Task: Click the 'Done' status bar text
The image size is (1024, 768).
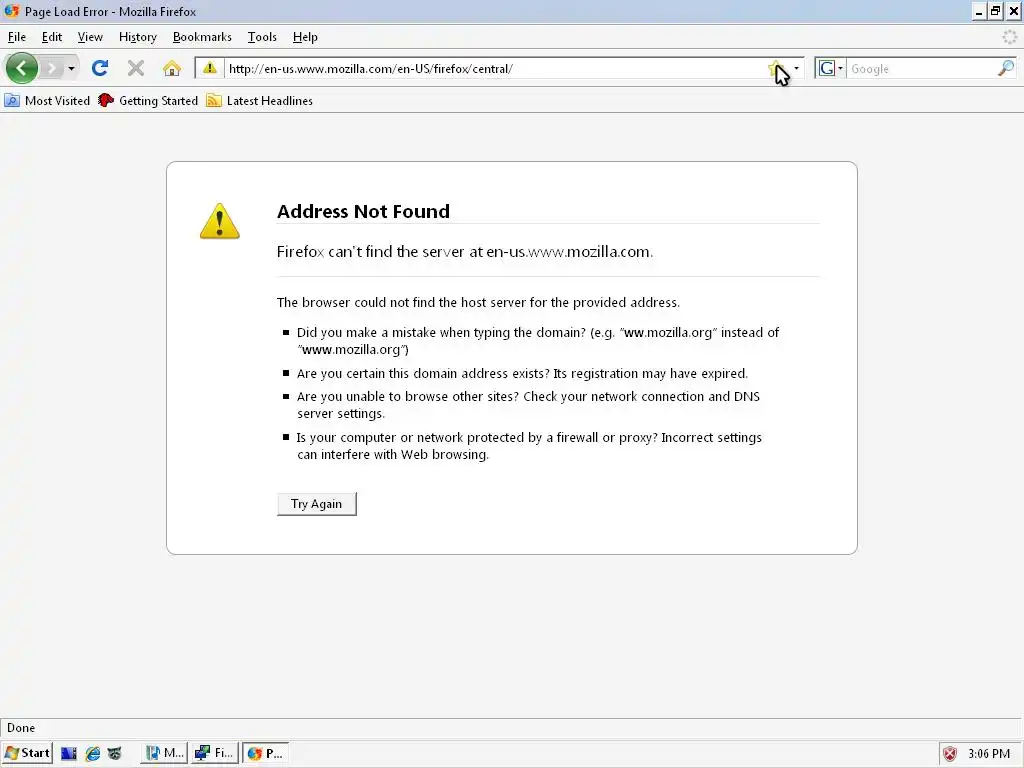Action: (x=21, y=728)
